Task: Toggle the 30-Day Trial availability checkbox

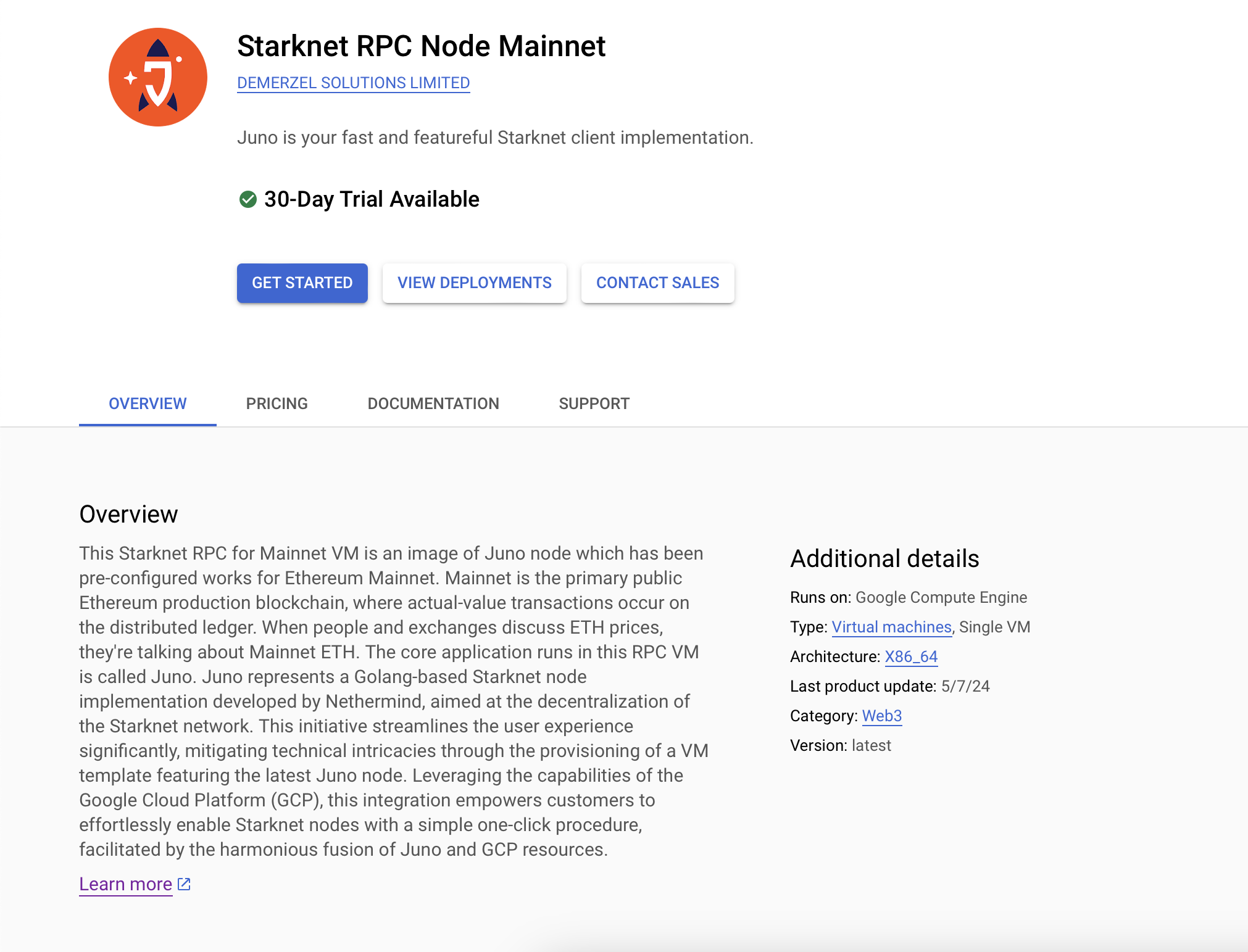Action: pos(247,199)
